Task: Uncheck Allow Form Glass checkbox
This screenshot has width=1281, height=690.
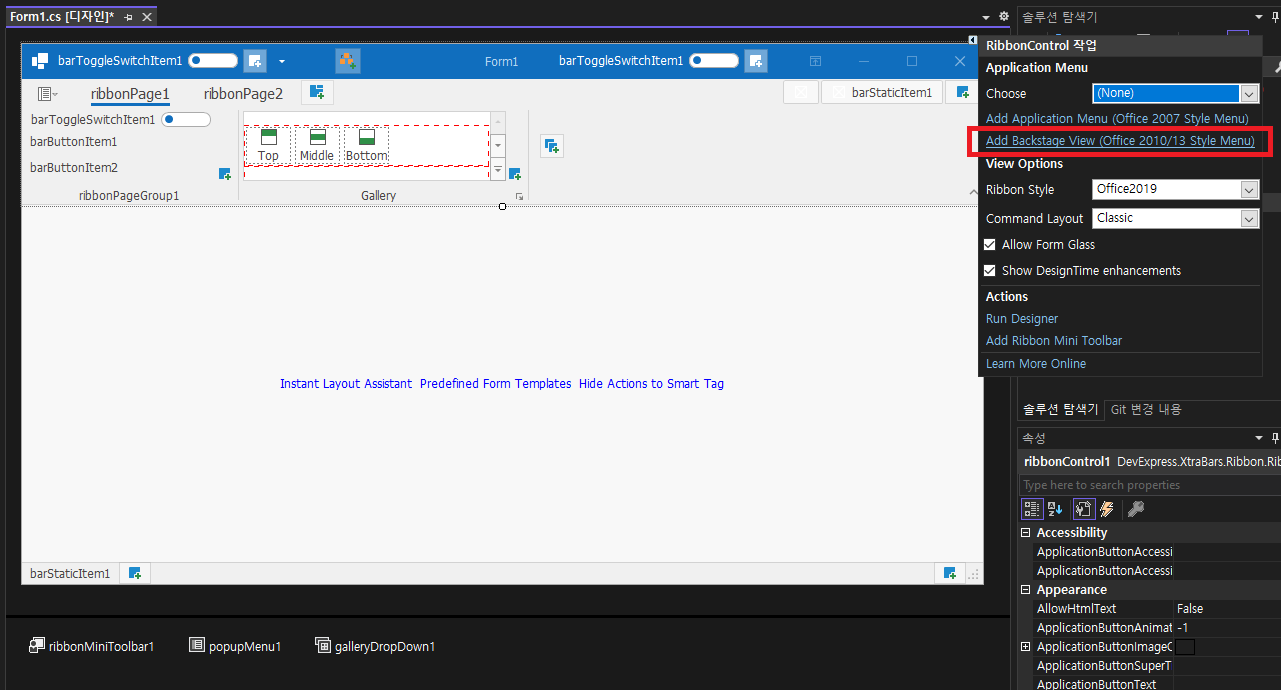Action: click(x=990, y=244)
